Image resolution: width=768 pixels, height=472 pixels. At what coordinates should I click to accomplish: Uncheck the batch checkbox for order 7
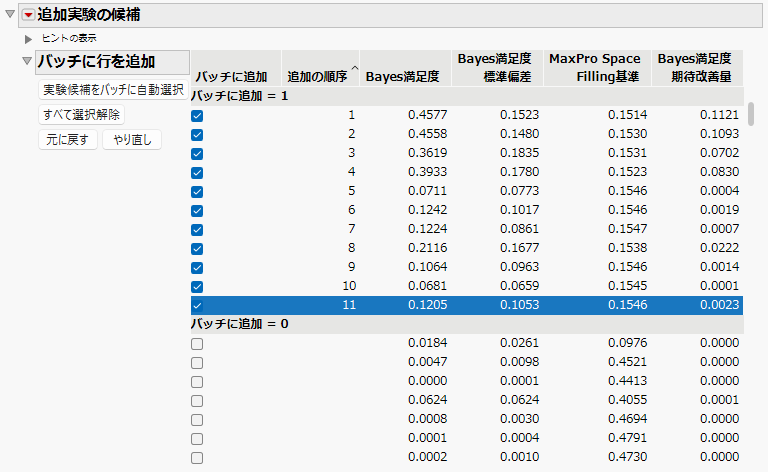(197, 230)
